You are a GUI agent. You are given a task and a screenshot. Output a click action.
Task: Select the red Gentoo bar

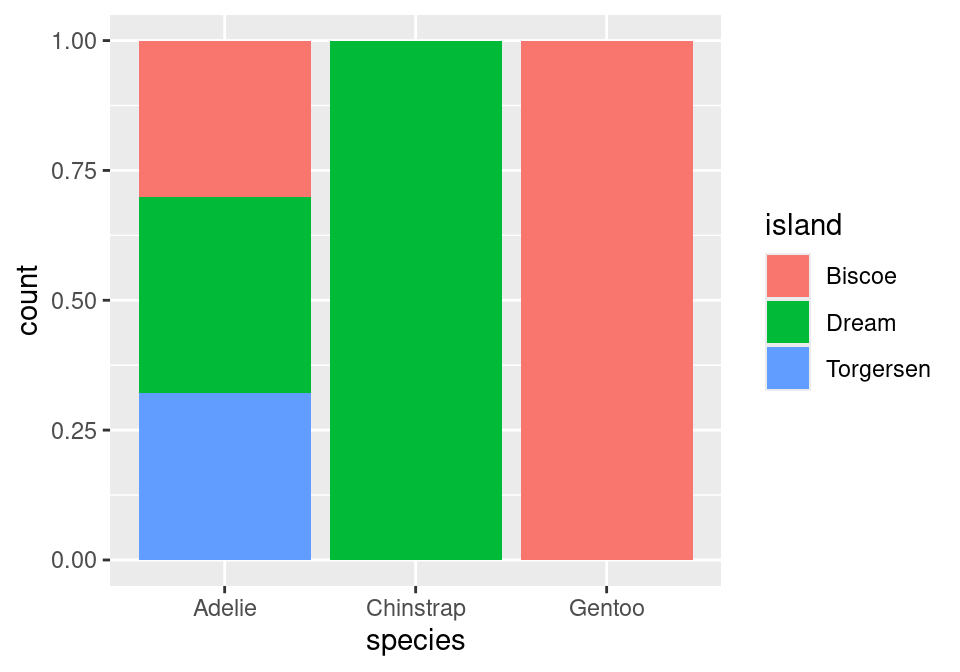[x=607, y=300]
